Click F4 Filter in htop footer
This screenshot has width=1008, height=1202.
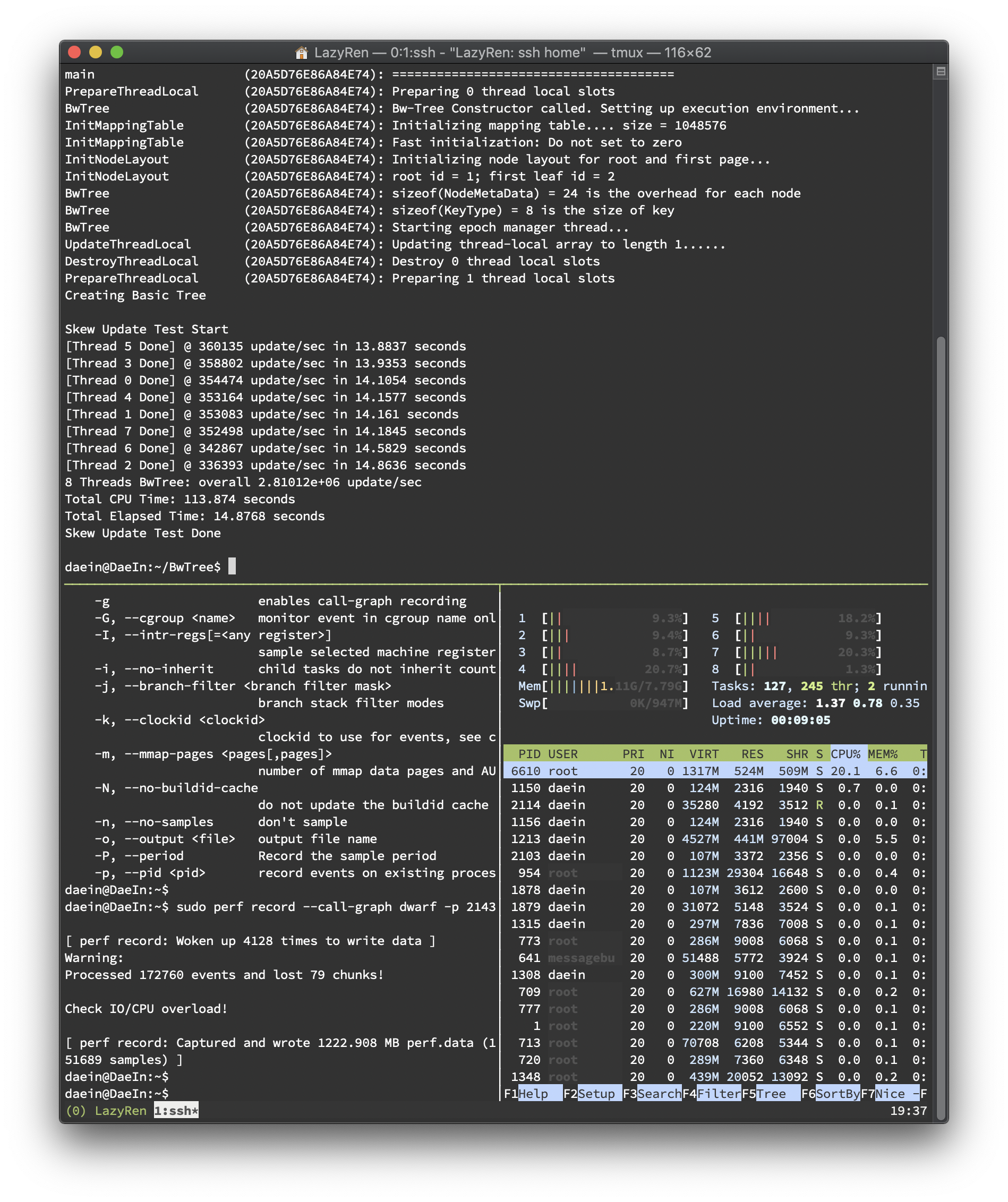pyautogui.click(x=712, y=1094)
